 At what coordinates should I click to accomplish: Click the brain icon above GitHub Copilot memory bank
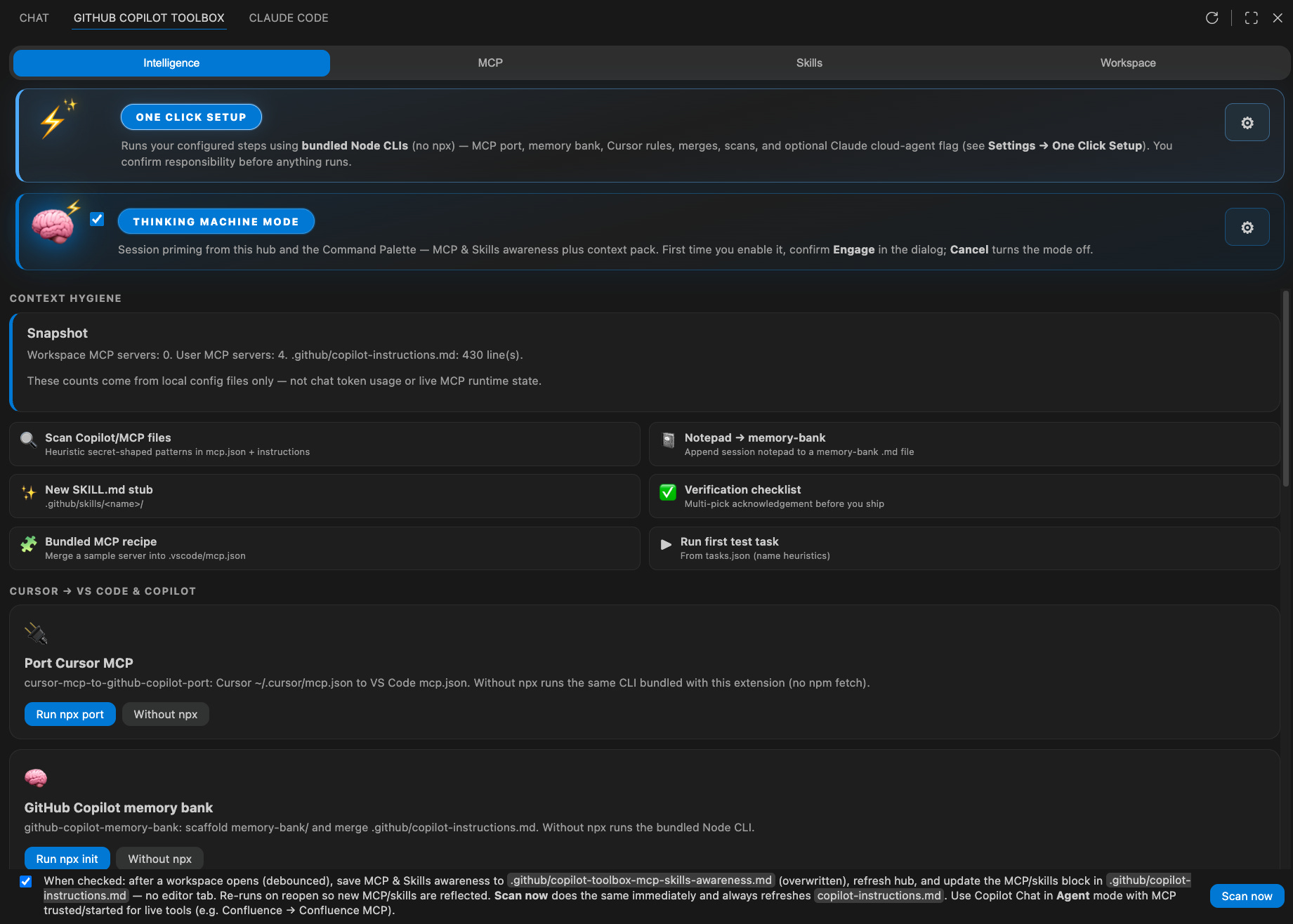coord(36,778)
